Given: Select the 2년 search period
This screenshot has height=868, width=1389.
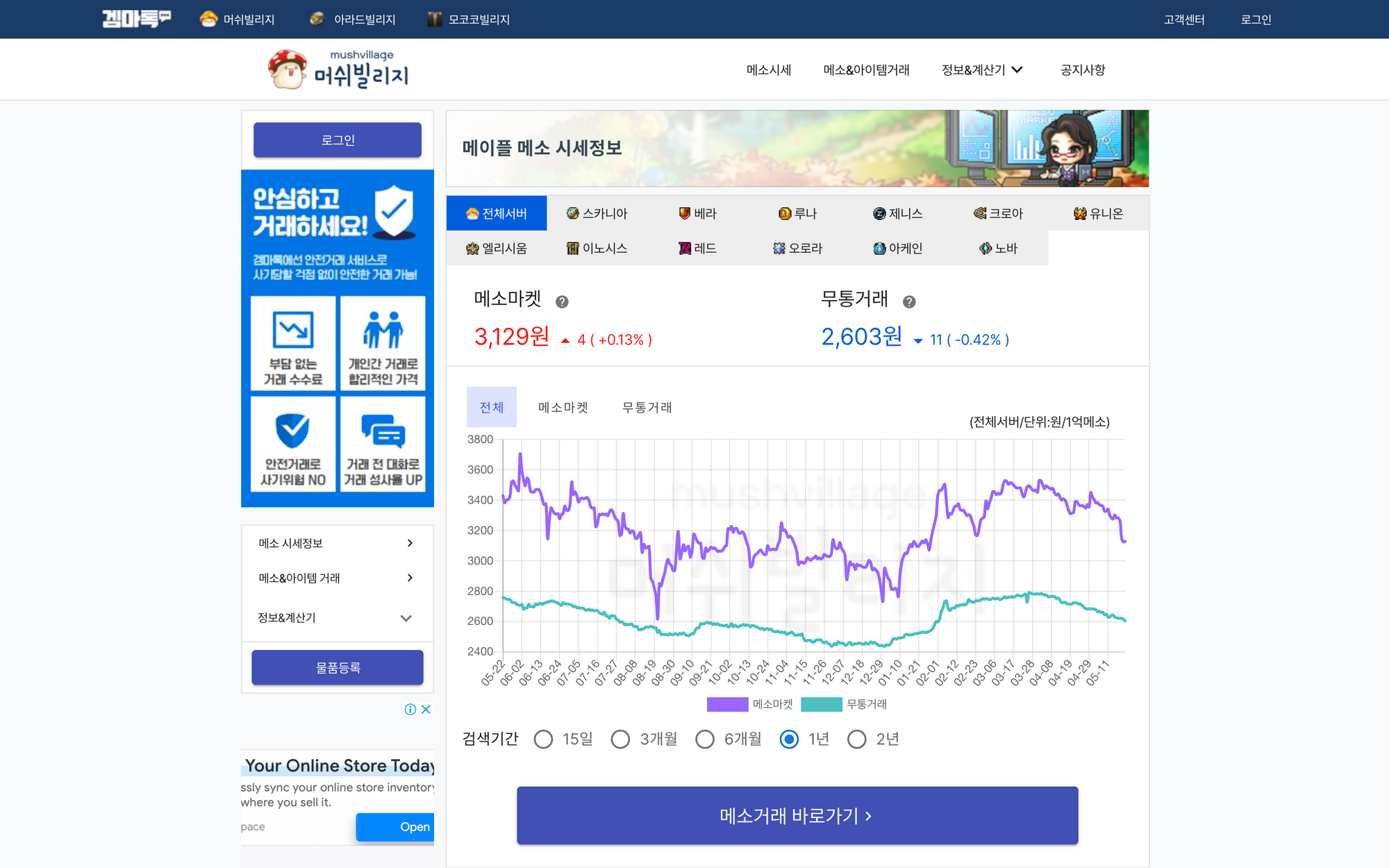Looking at the screenshot, I should pos(857,739).
